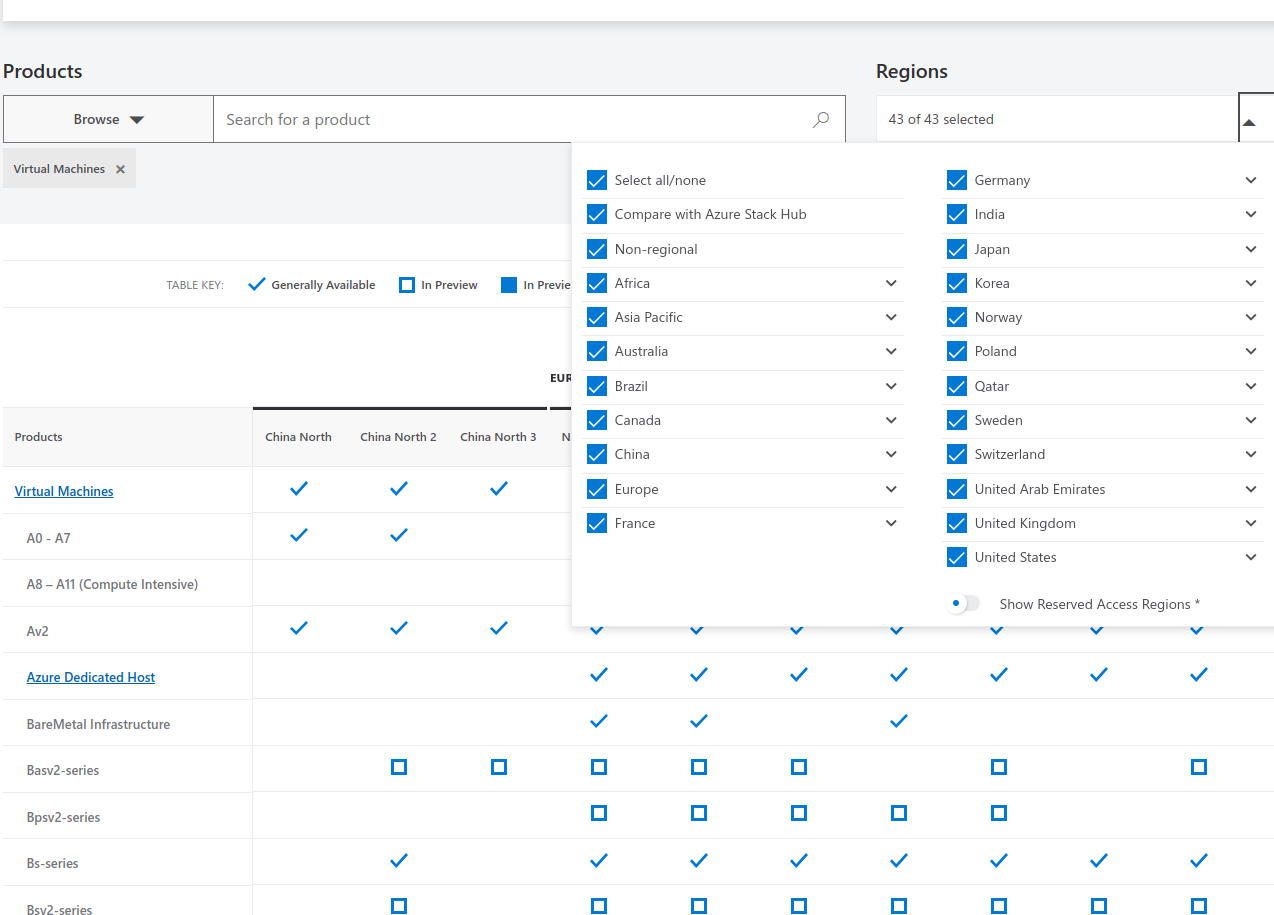This screenshot has height=915, width=1274.
Task: Click the Bs-series row label
Action: (53, 863)
